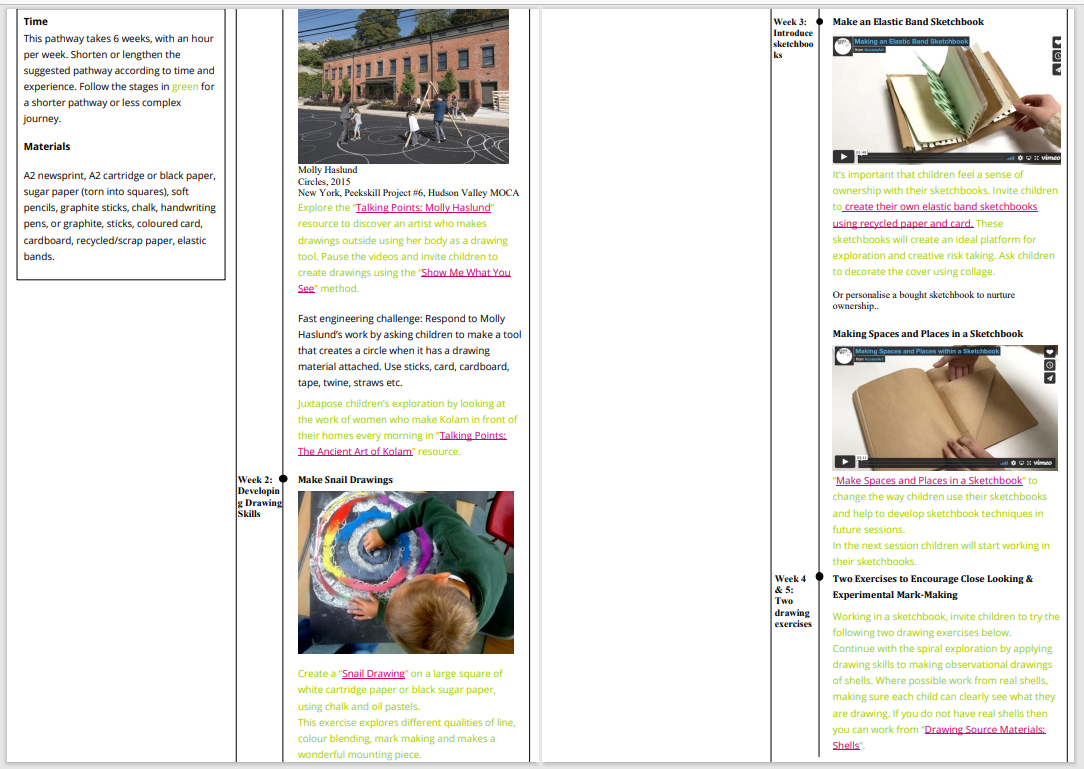This screenshot has width=1084, height=769.
Task: Enter fullscreen on Spaces and Places video
Action: (x=1029, y=462)
